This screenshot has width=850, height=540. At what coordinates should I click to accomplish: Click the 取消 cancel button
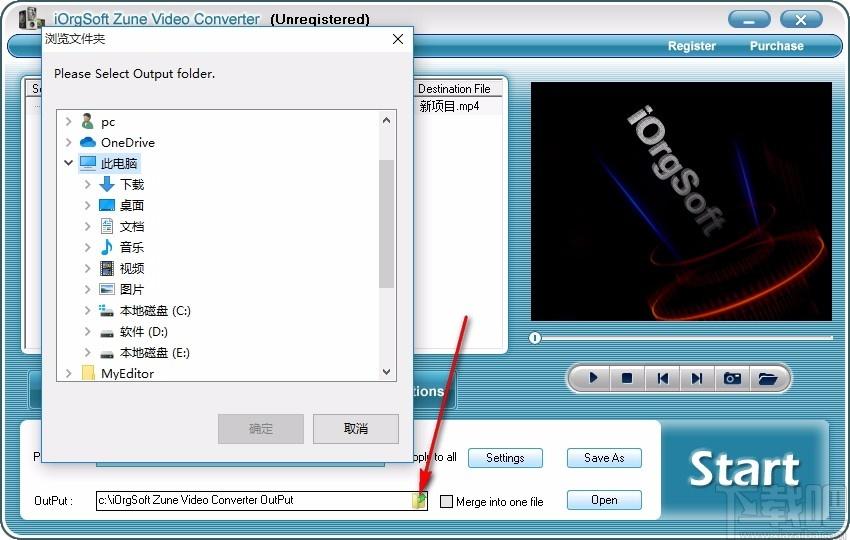tap(356, 429)
